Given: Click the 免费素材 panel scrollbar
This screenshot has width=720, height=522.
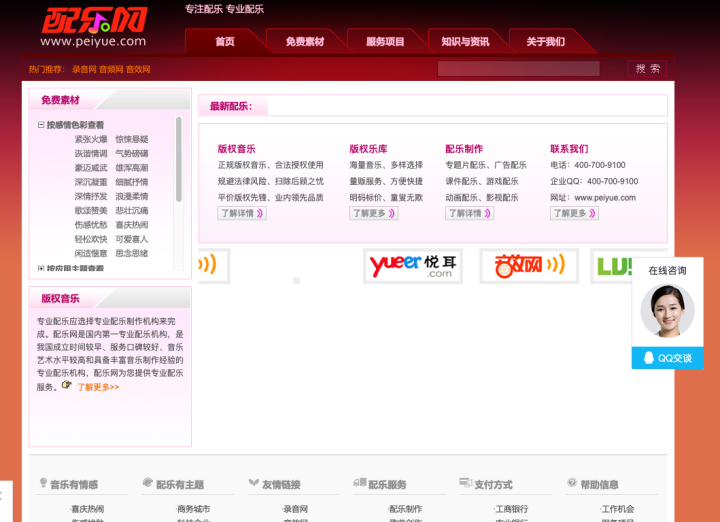Looking at the screenshot, I should (179, 159).
